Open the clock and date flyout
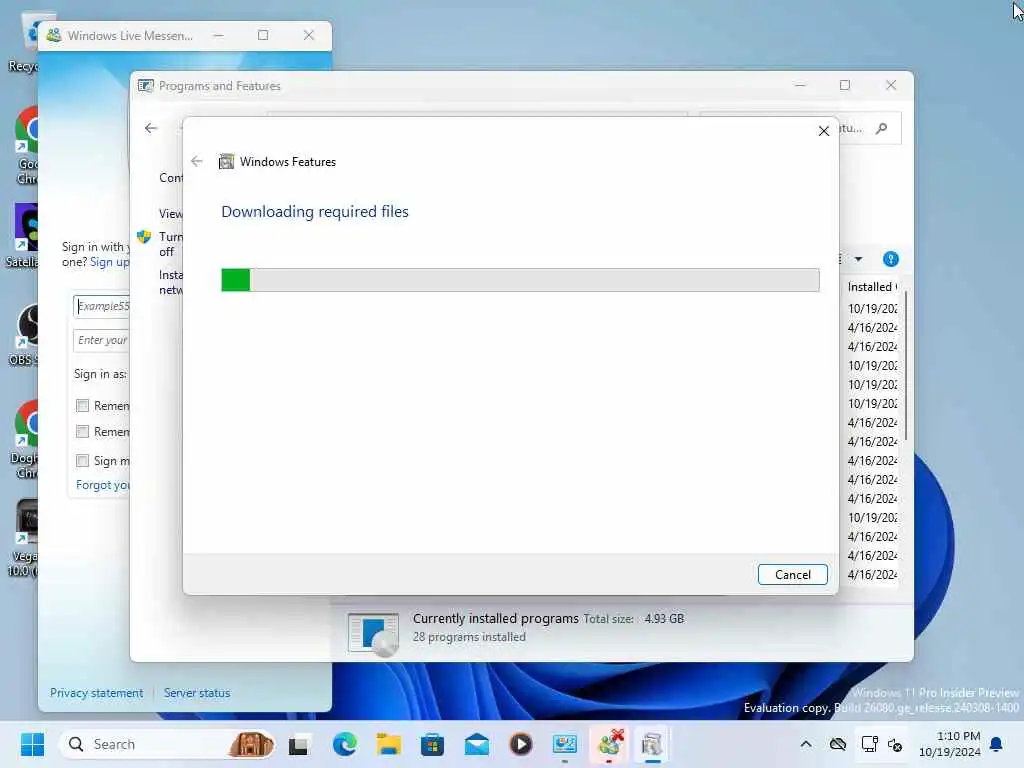This screenshot has width=1024, height=768. 949,744
